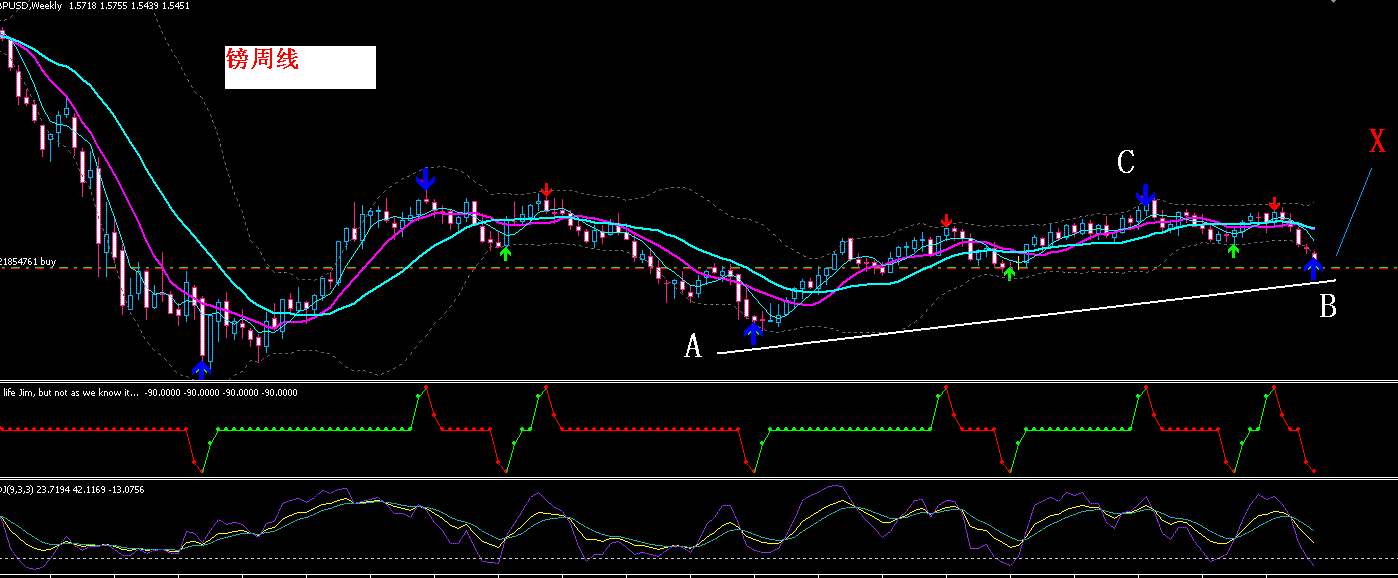This screenshot has height=578, width=1398.
Task: Click the #21854761 buy order label
Action: coord(27,261)
